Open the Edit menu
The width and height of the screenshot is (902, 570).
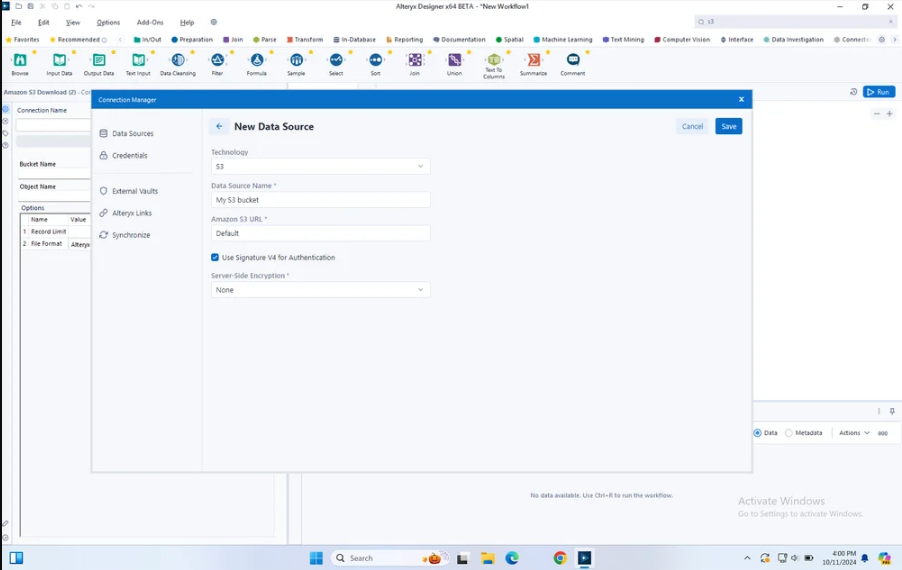click(x=44, y=22)
